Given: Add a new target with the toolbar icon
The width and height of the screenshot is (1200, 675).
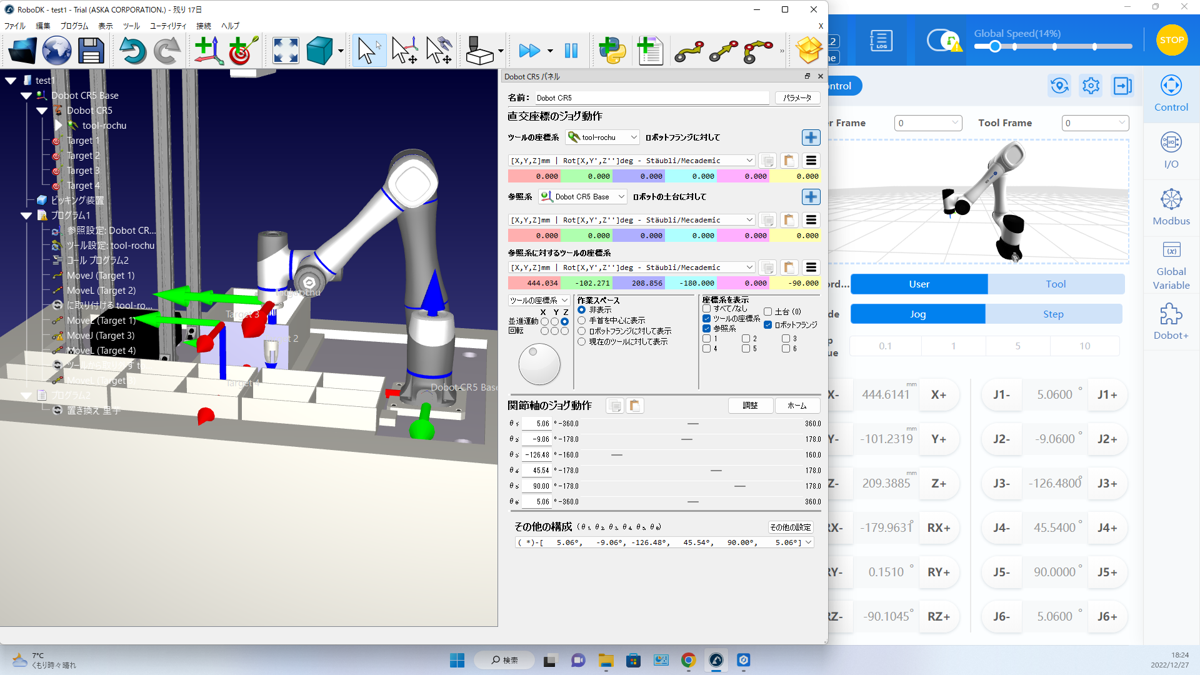Looking at the screenshot, I should pyautogui.click(x=241, y=50).
